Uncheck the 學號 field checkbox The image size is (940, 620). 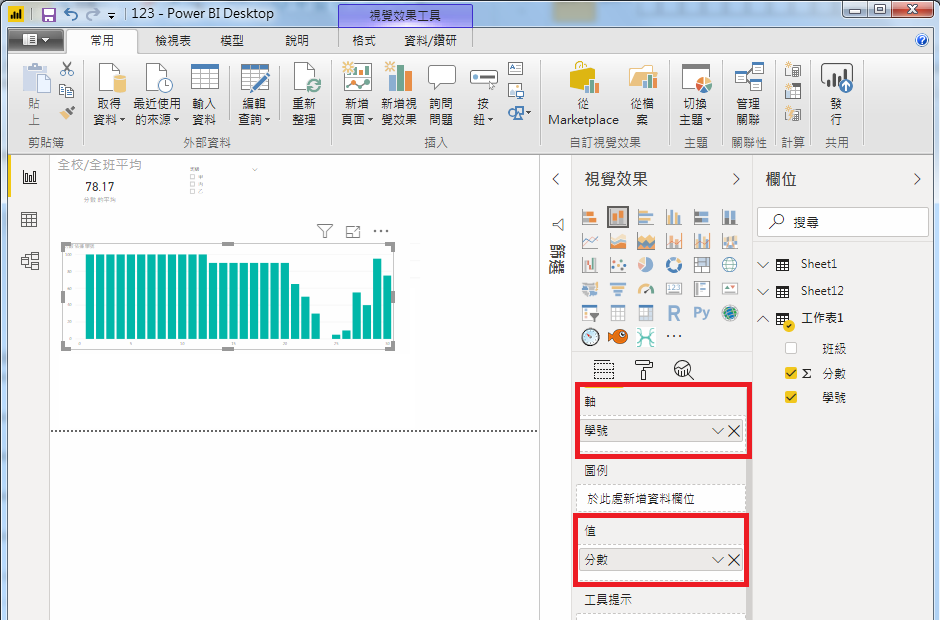click(791, 397)
